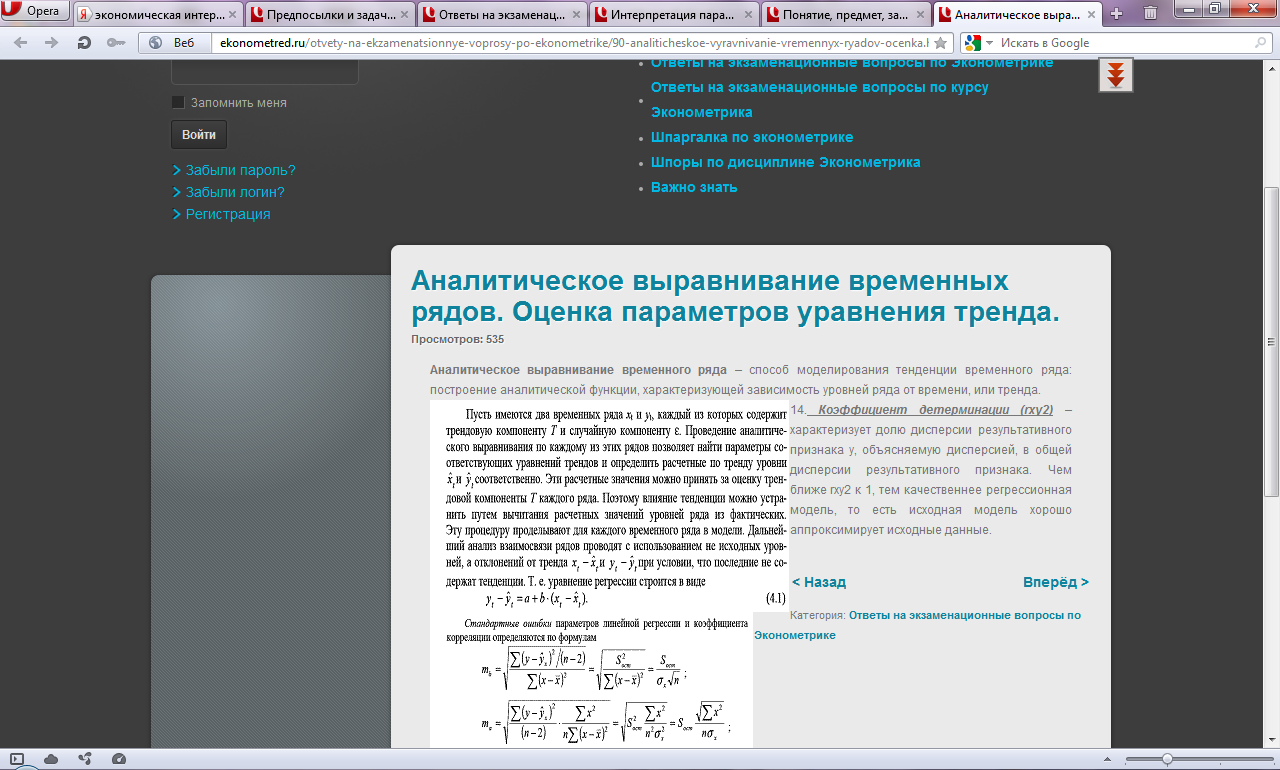The height and width of the screenshot is (770, 1280).
Task: Click the article title "Аналитическое выравнивание временных рядов"
Action: click(x=735, y=296)
